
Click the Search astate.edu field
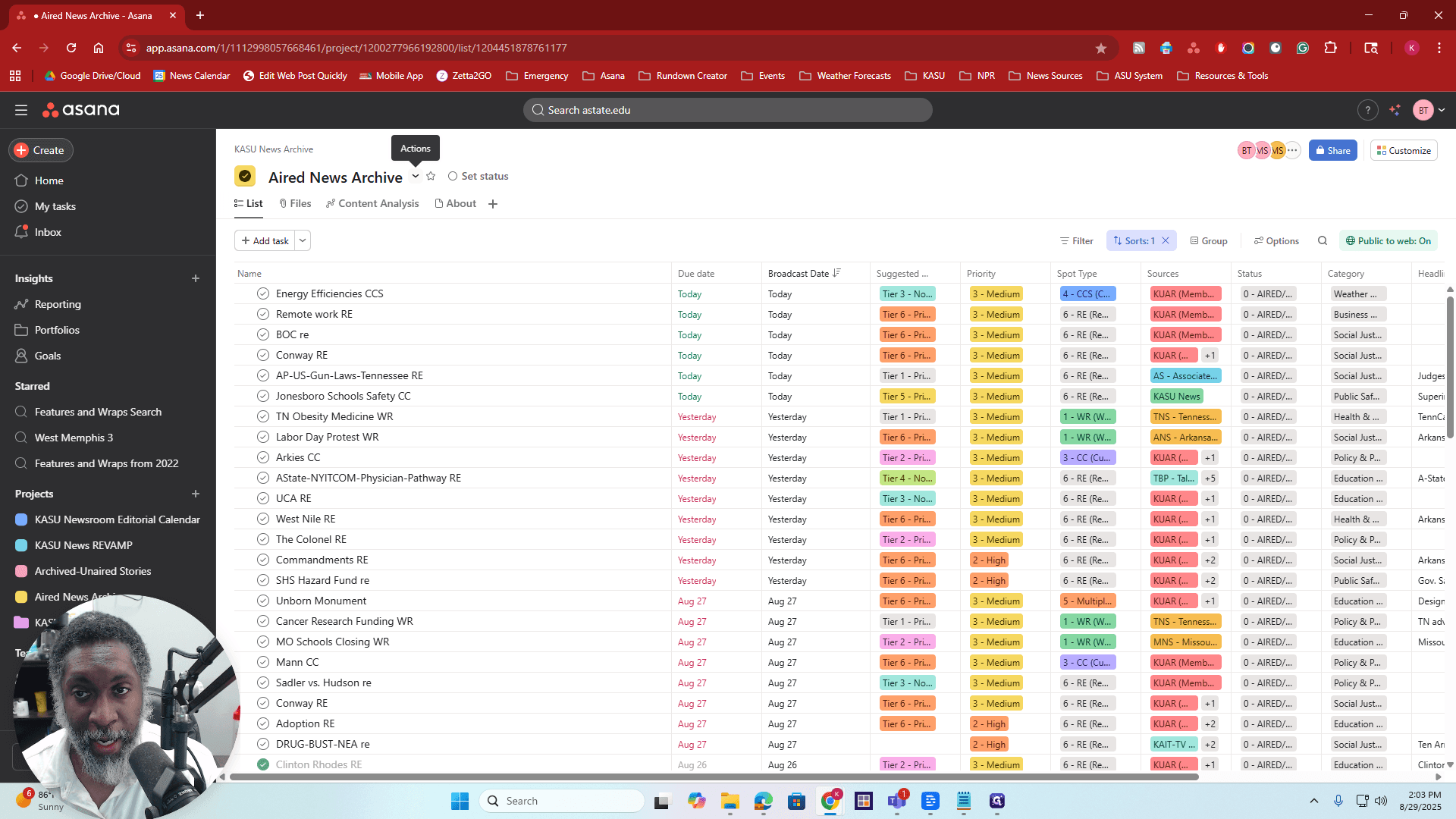click(728, 110)
